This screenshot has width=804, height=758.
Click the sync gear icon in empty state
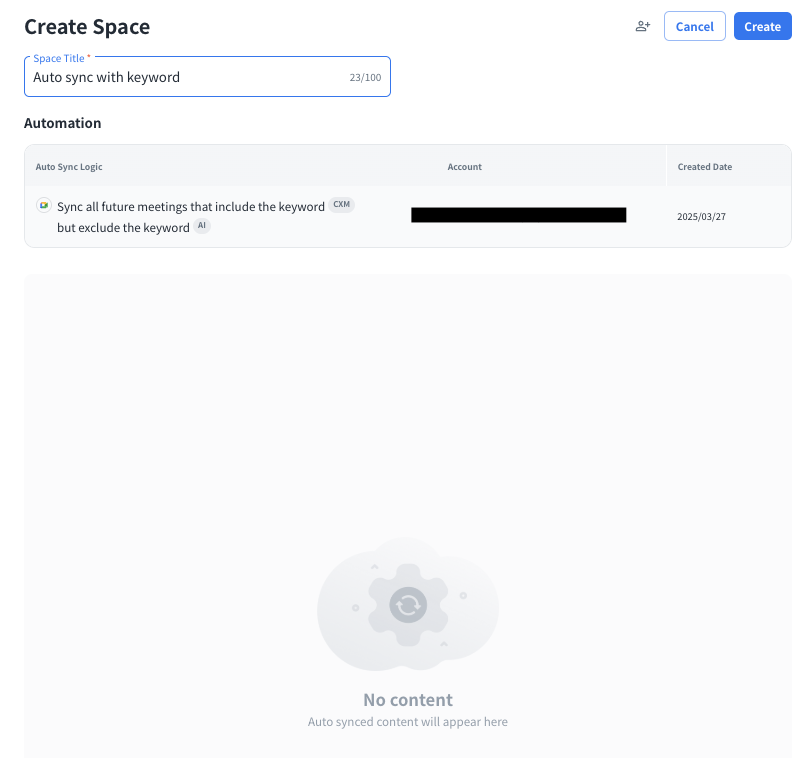tap(408, 604)
